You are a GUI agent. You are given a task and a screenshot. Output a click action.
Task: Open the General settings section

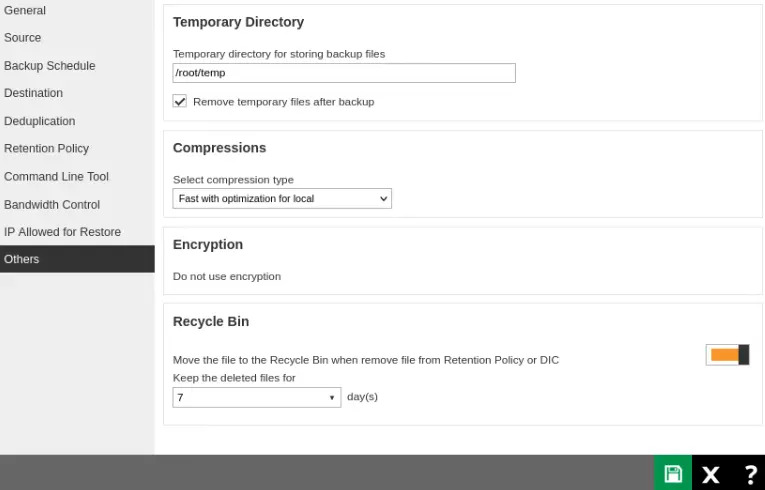point(25,10)
